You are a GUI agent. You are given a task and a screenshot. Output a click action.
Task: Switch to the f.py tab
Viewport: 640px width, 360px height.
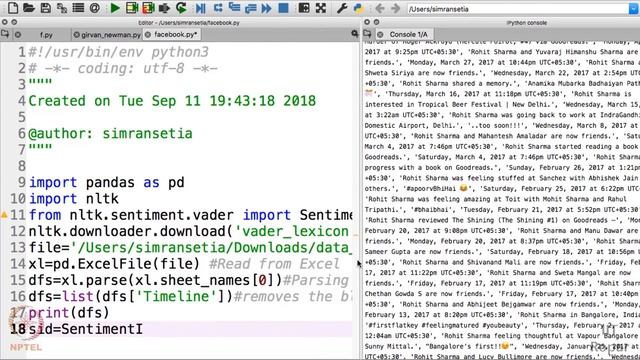[x=46, y=35]
